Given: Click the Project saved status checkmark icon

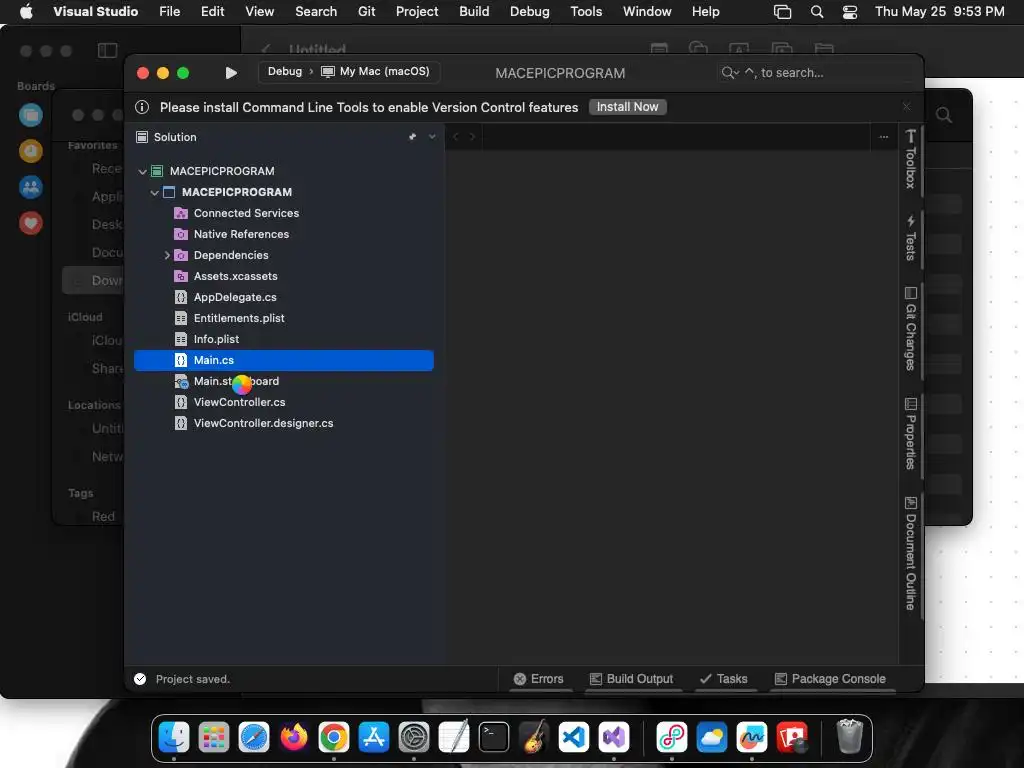Looking at the screenshot, I should click(140, 679).
